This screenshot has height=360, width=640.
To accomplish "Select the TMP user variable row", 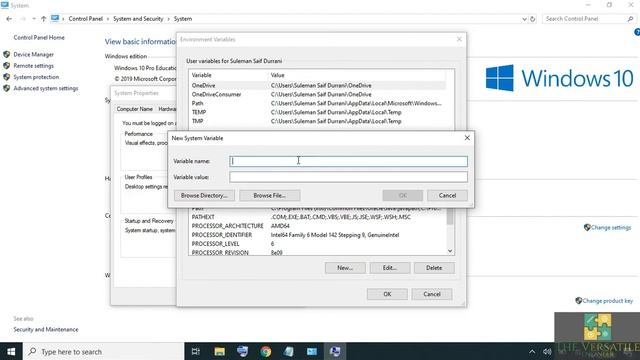I will click(x=318, y=121).
